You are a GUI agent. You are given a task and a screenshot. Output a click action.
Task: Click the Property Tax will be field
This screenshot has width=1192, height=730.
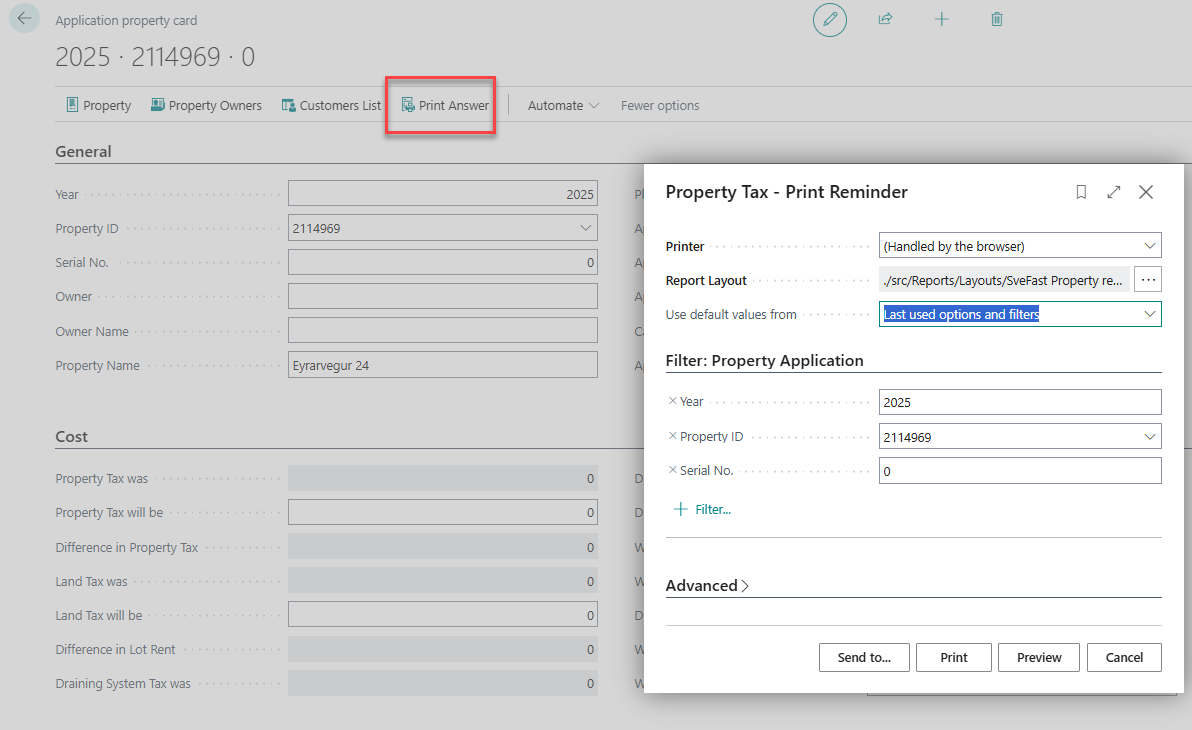click(x=442, y=513)
